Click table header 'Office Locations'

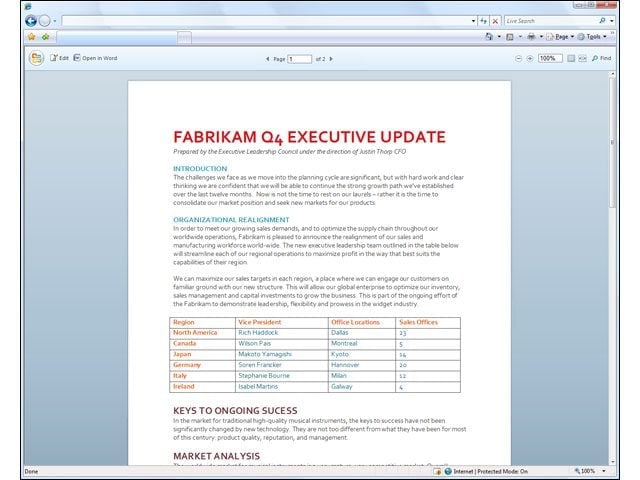pos(355,322)
